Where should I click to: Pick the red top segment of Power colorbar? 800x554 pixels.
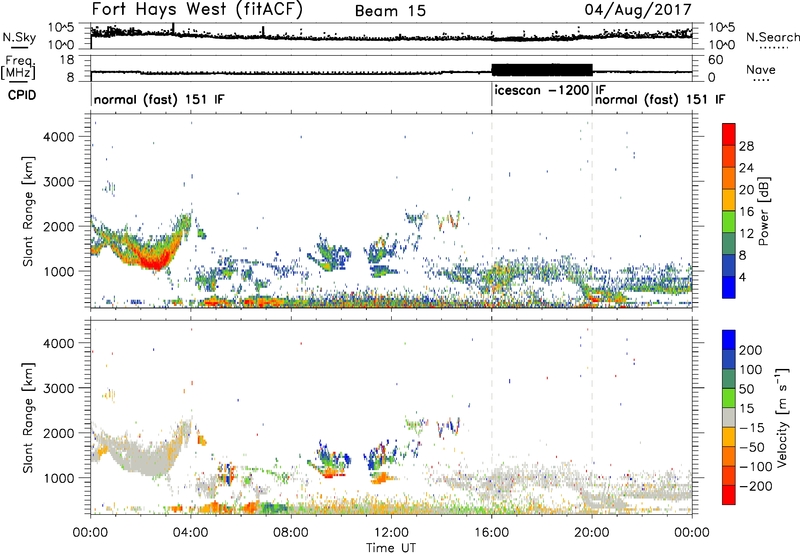(x=729, y=134)
